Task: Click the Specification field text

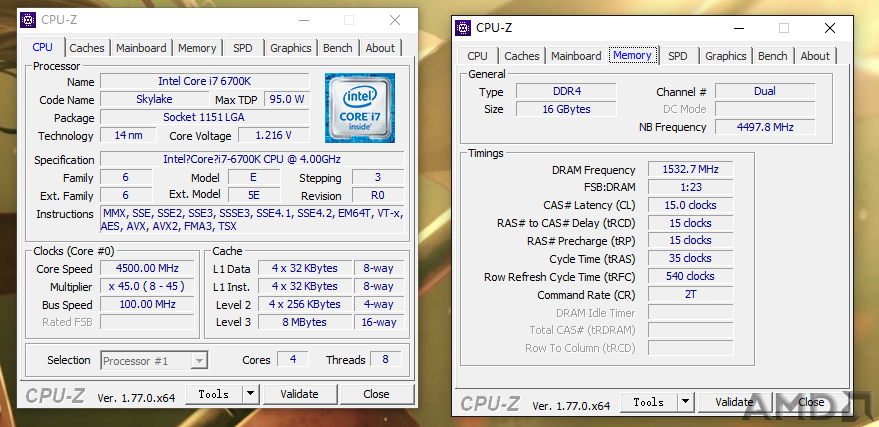Action: pyautogui.click(x=252, y=159)
